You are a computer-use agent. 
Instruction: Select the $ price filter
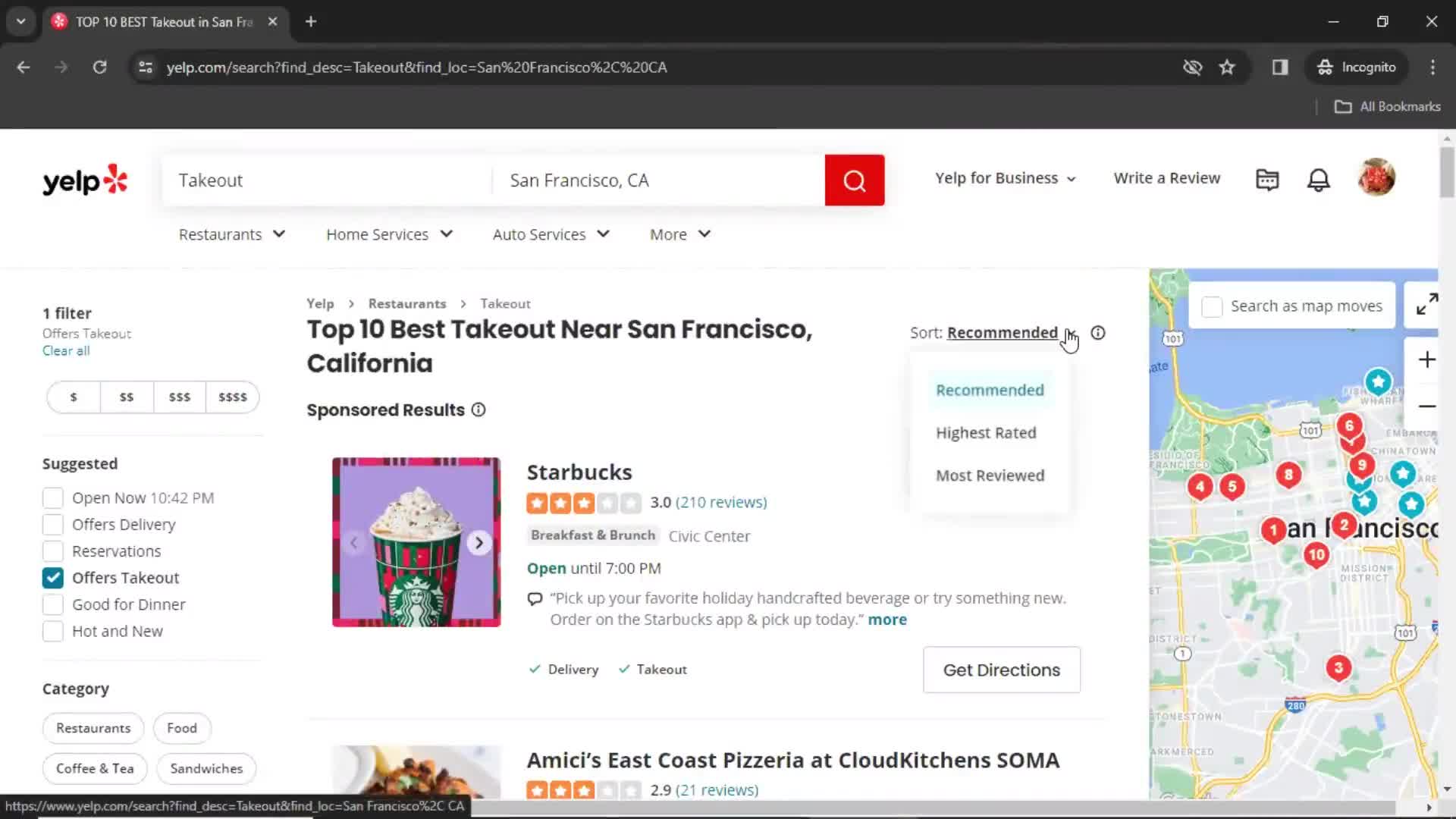74,397
